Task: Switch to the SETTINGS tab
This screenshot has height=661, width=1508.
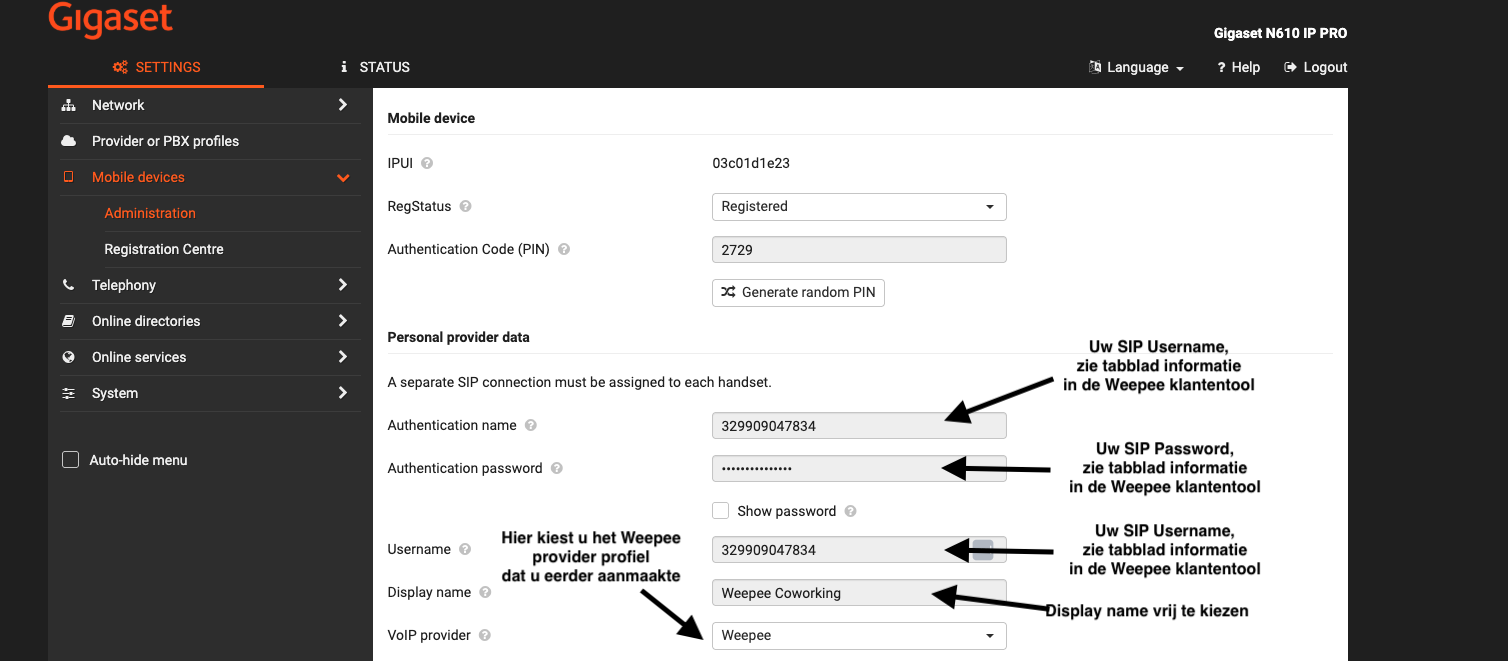Action: pyautogui.click(x=156, y=67)
